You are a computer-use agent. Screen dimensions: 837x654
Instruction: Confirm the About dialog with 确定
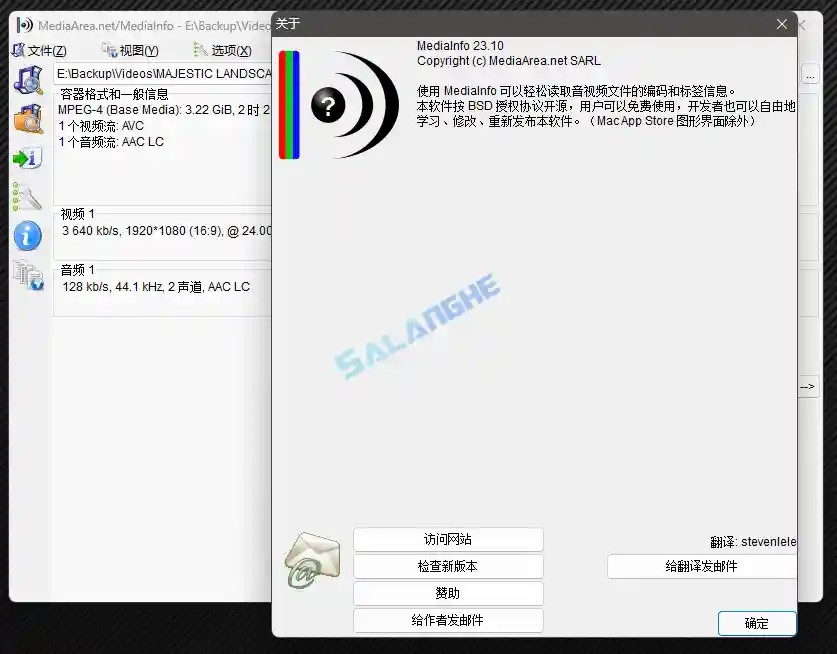coord(757,623)
